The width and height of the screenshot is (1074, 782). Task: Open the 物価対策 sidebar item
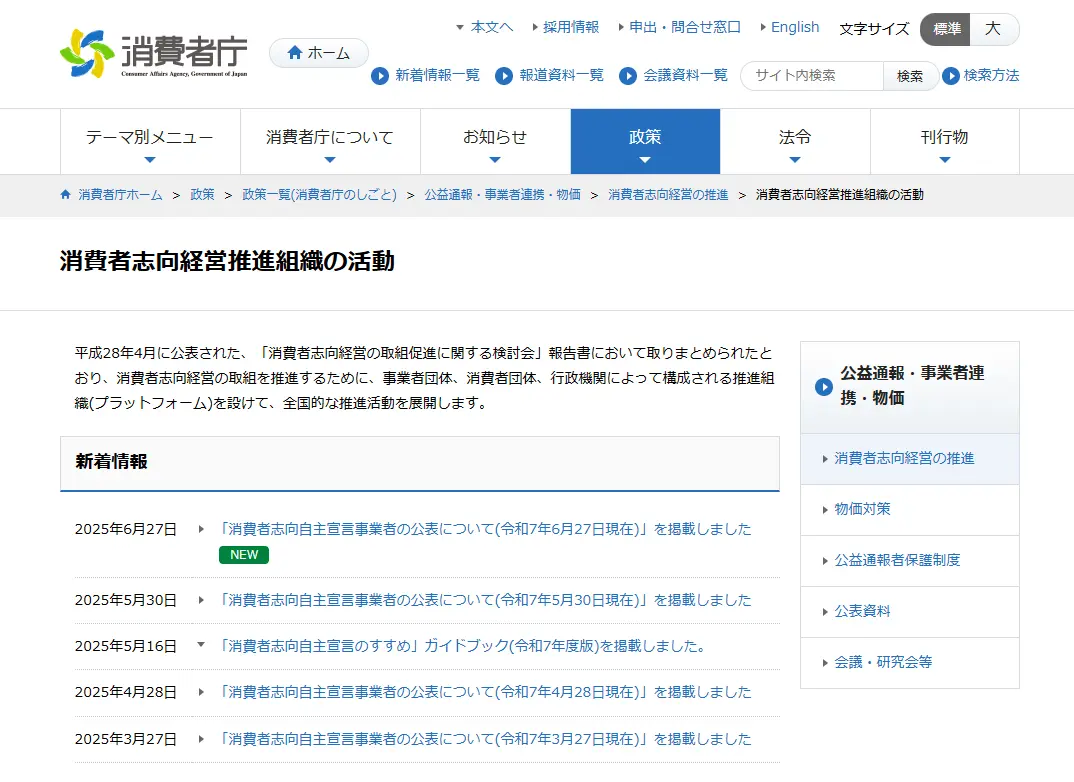[x=910, y=510]
